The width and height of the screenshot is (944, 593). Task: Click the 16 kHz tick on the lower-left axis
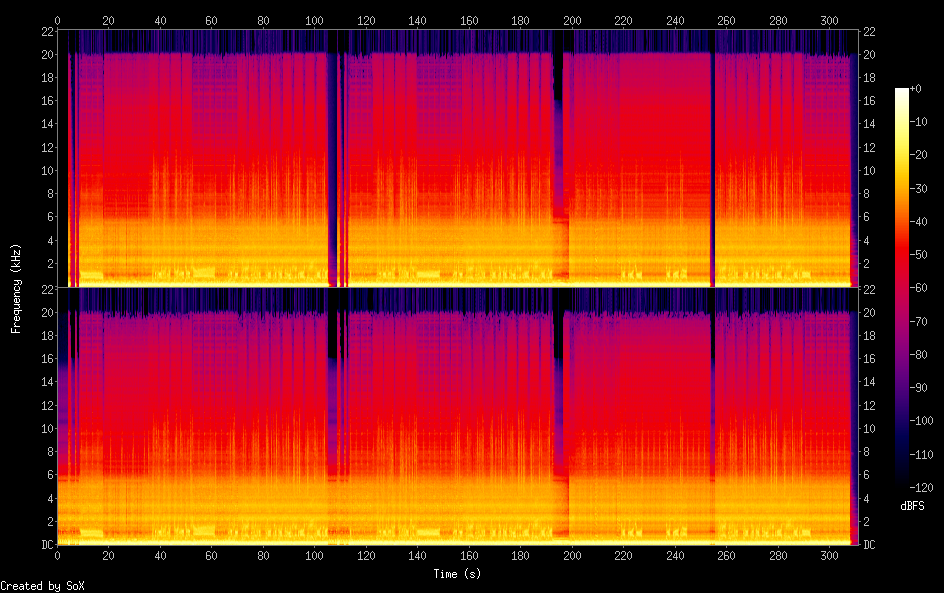tap(46, 359)
